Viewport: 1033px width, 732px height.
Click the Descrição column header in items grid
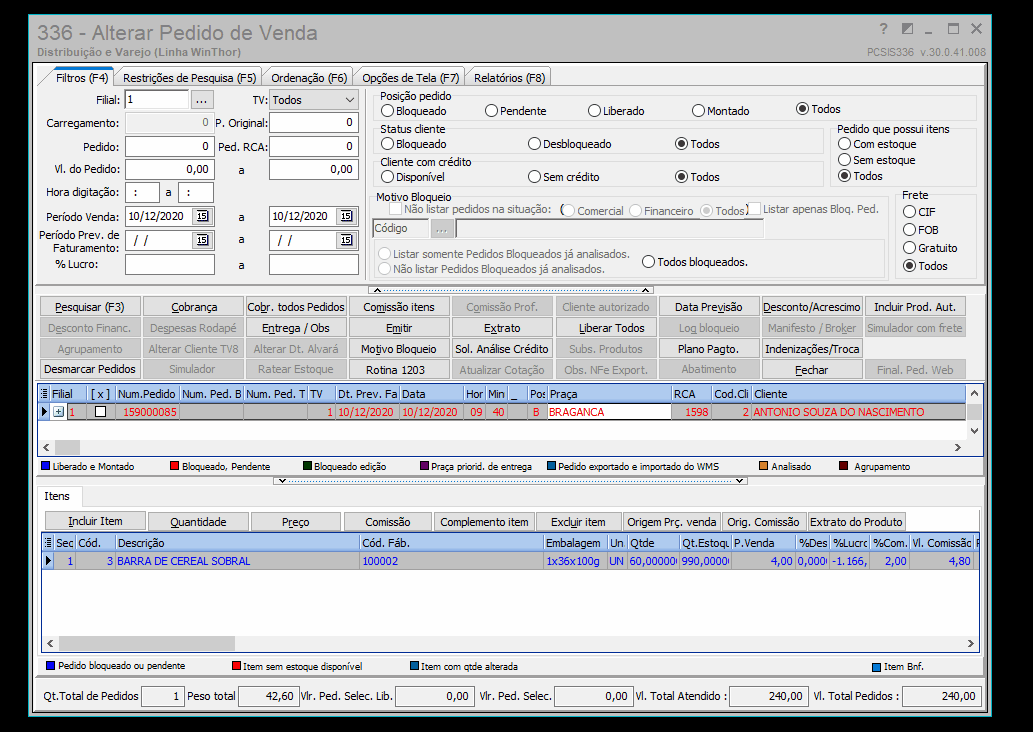pos(237,543)
